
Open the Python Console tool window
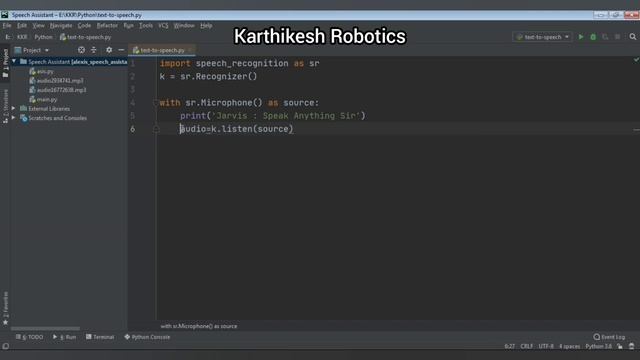click(147, 337)
